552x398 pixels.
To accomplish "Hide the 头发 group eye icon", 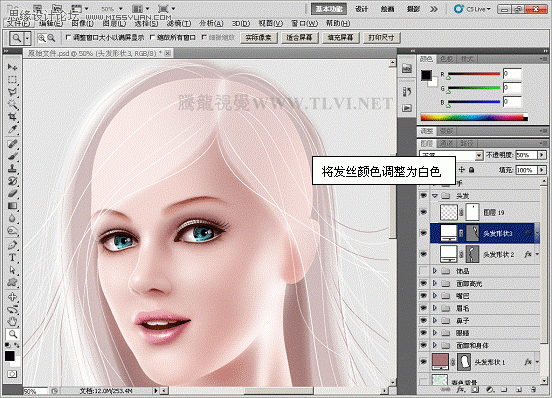I will tap(424, 196).
